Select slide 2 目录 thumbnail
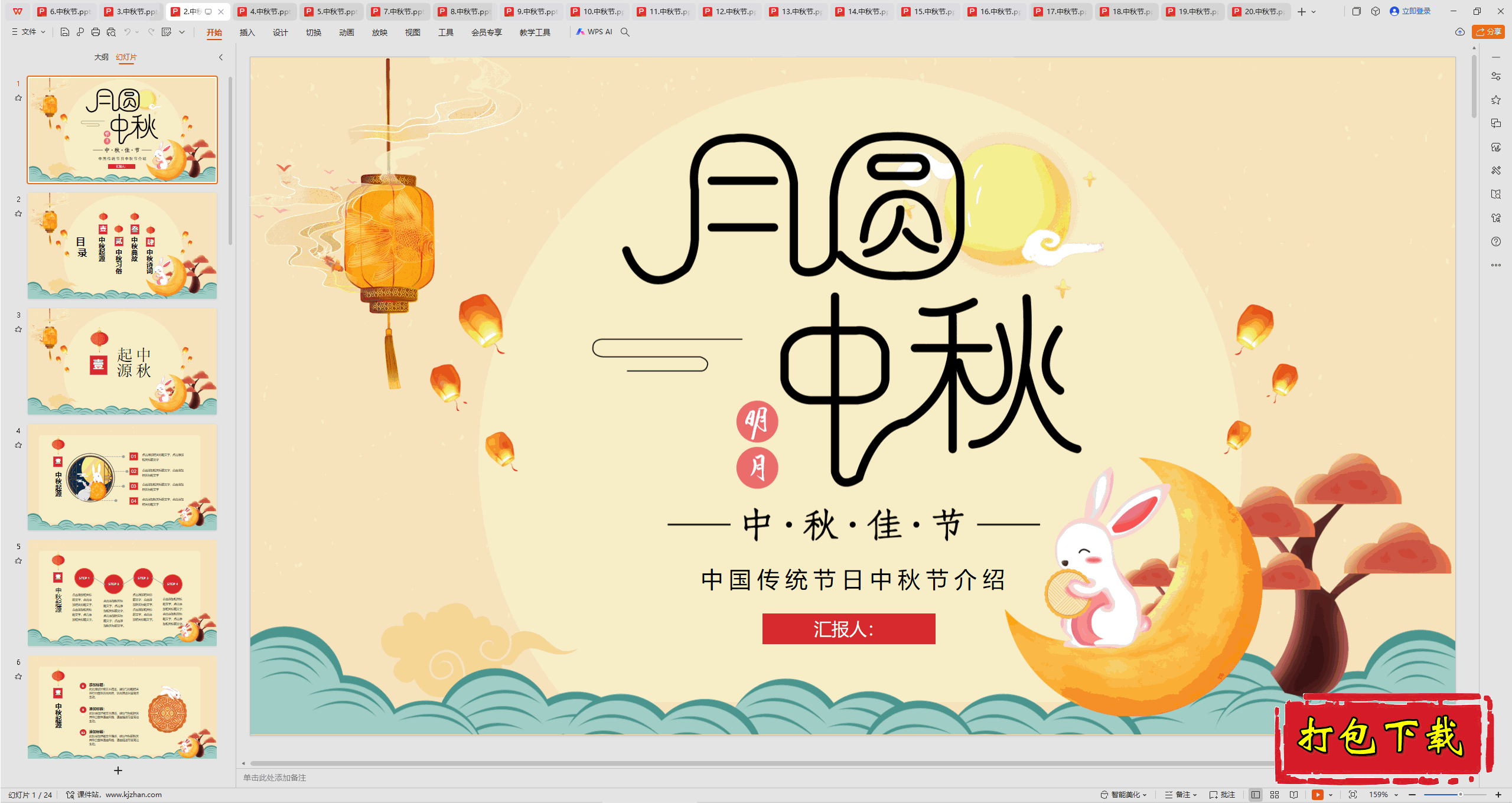 122,246
